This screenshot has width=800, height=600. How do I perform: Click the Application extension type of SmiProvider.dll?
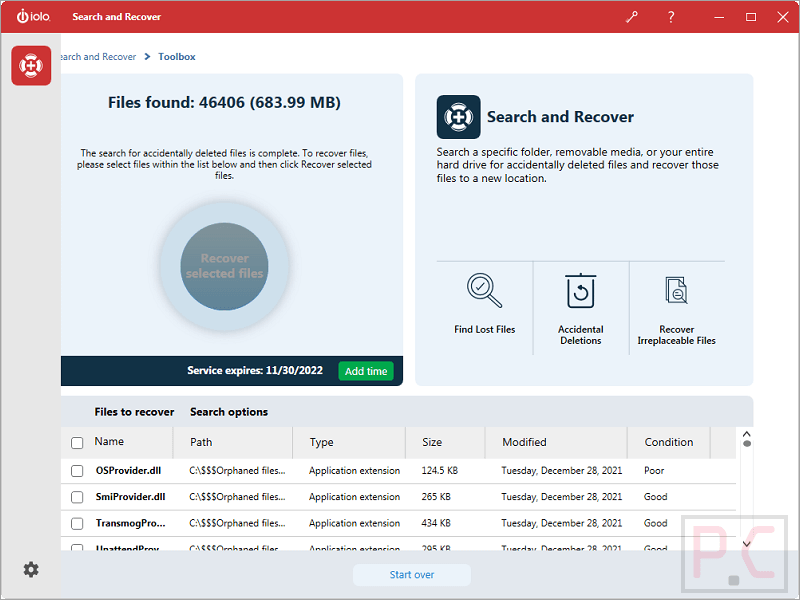[354, 497]
